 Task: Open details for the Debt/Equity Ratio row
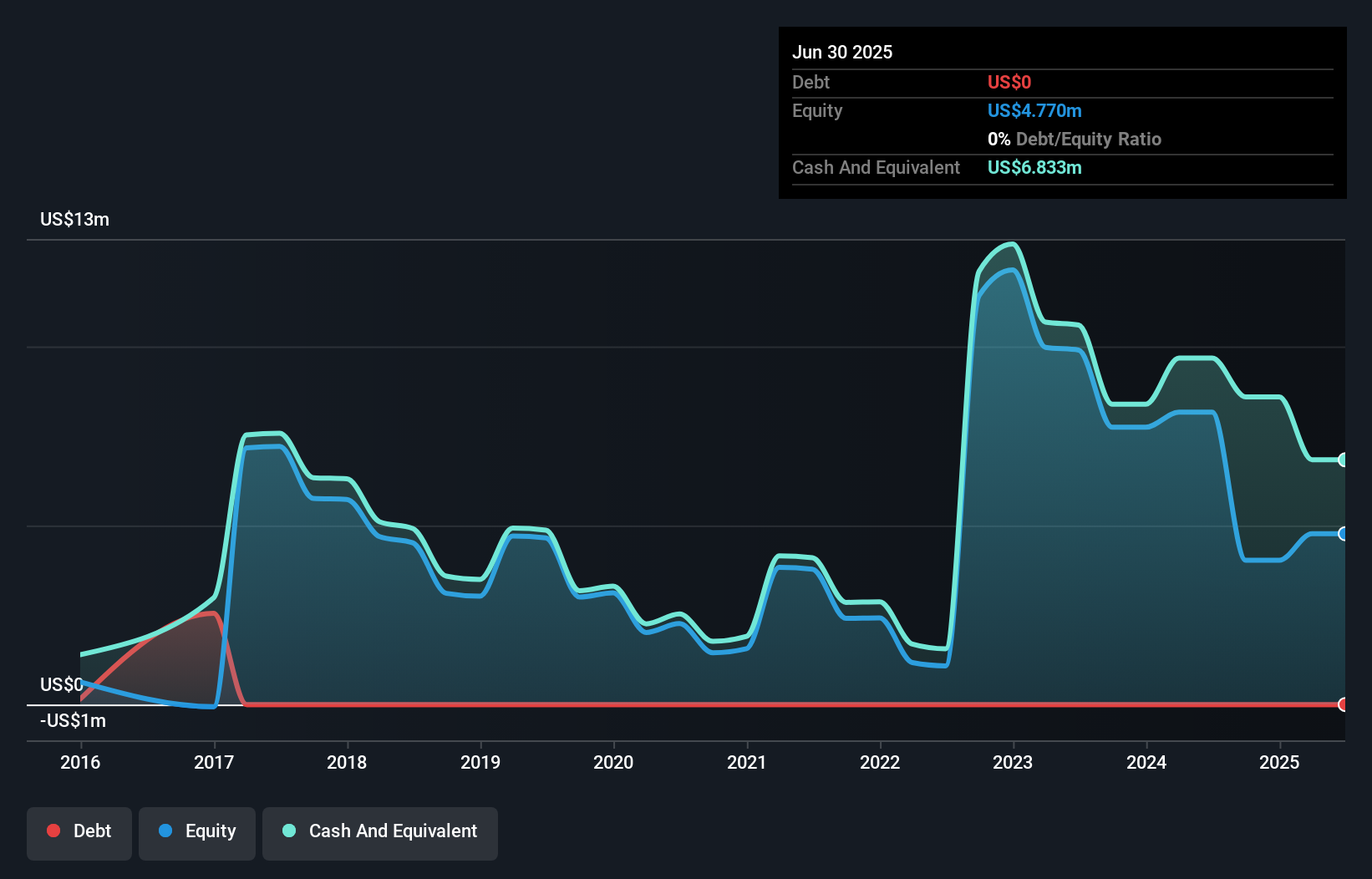click(1075, 139)
